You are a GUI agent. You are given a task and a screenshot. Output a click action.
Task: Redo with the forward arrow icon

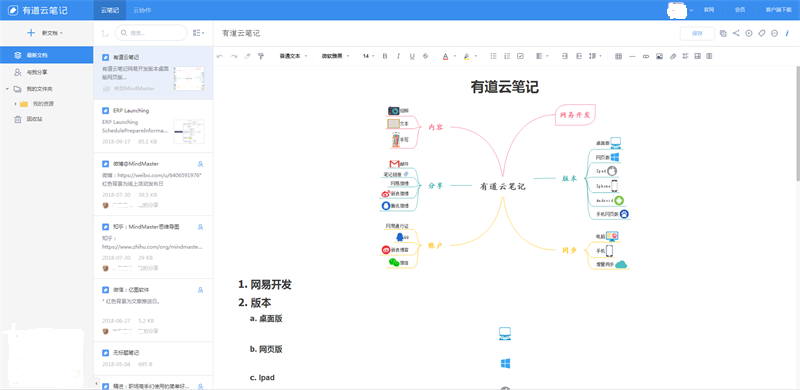pos(234,56)
